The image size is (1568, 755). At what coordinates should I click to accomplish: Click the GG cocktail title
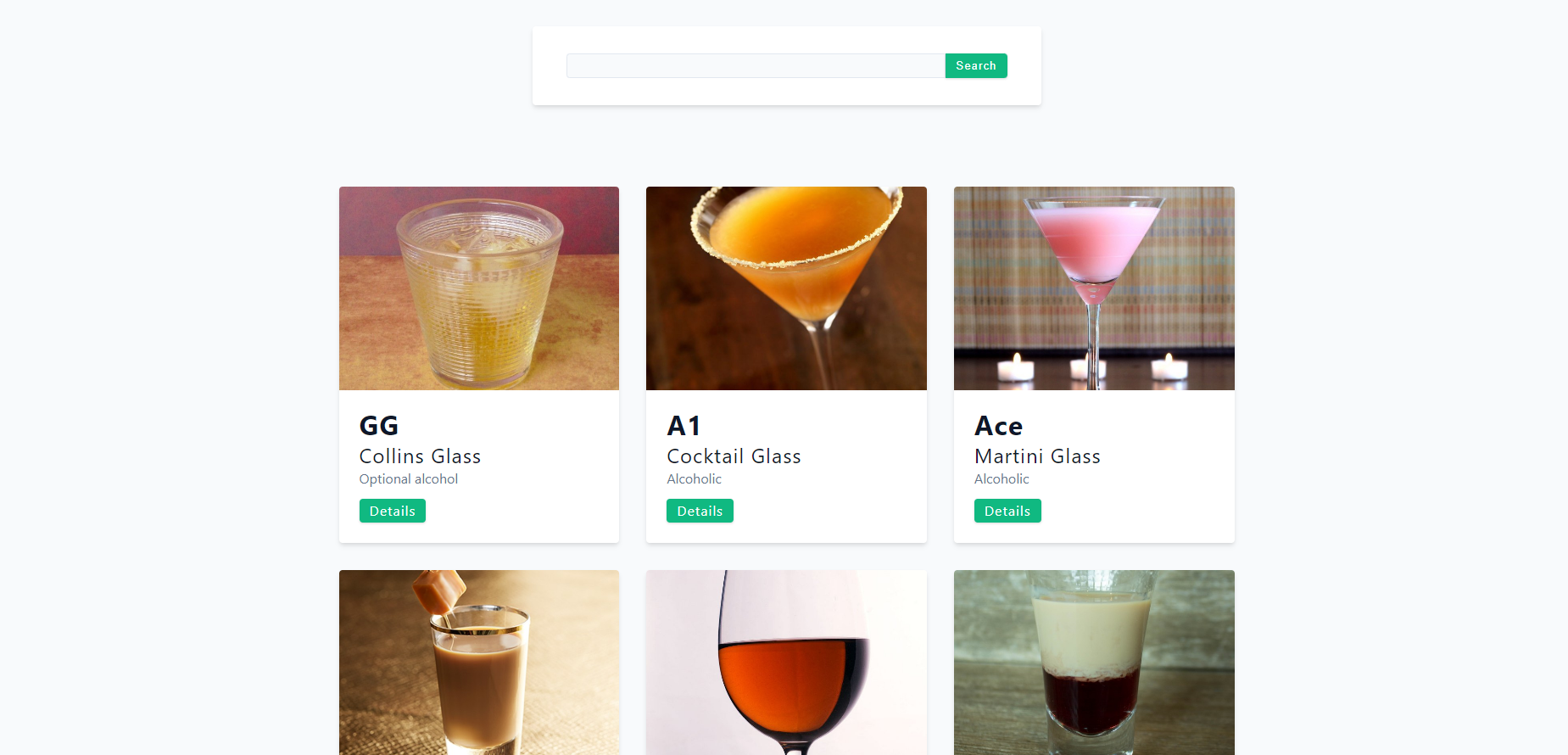(x=379, y=426)
